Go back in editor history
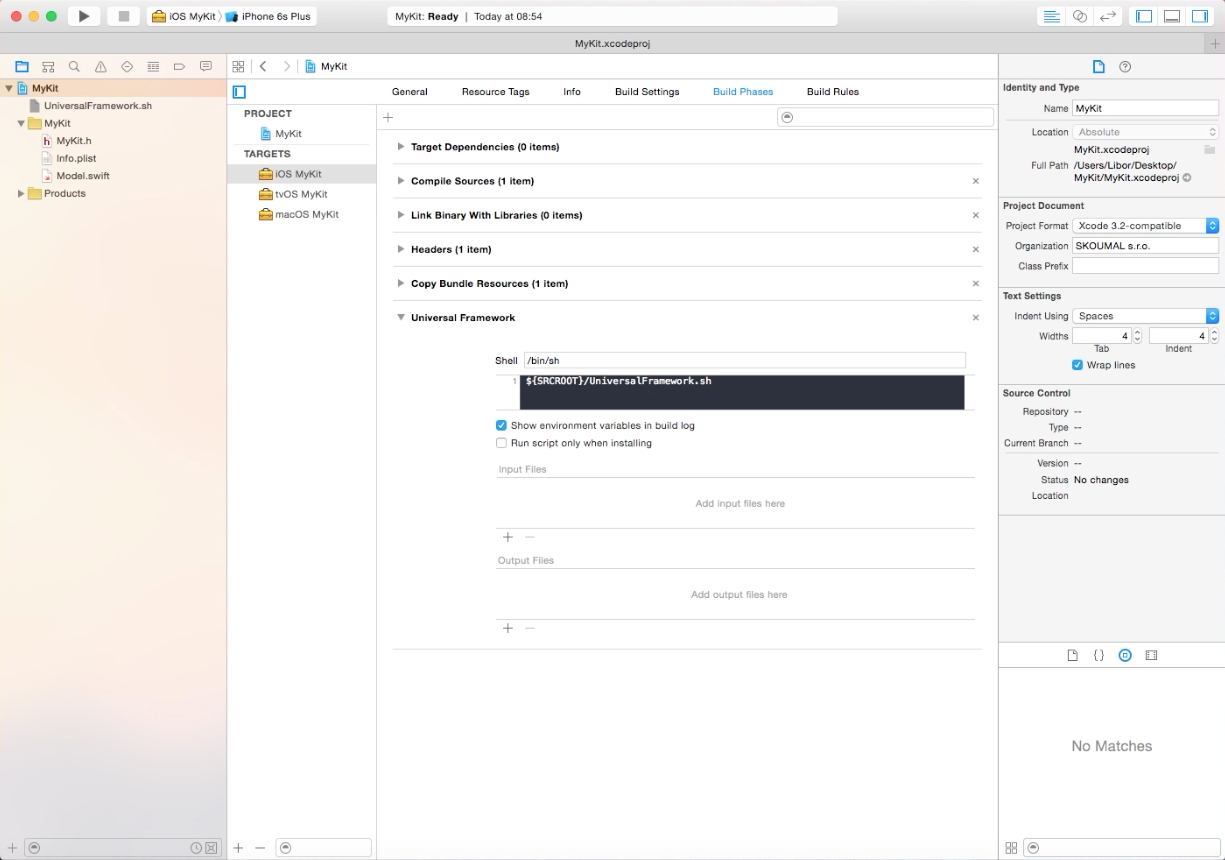The width and height of the screenshot is (1225, 860). [x=263, y=67]
